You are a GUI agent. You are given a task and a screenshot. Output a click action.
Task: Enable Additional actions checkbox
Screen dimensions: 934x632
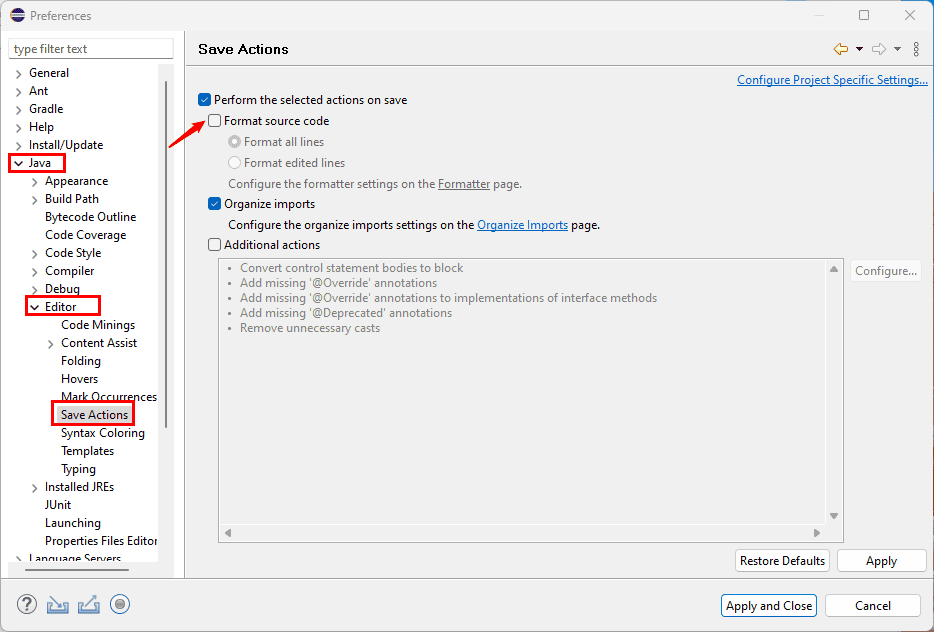[x=215, y=245]
